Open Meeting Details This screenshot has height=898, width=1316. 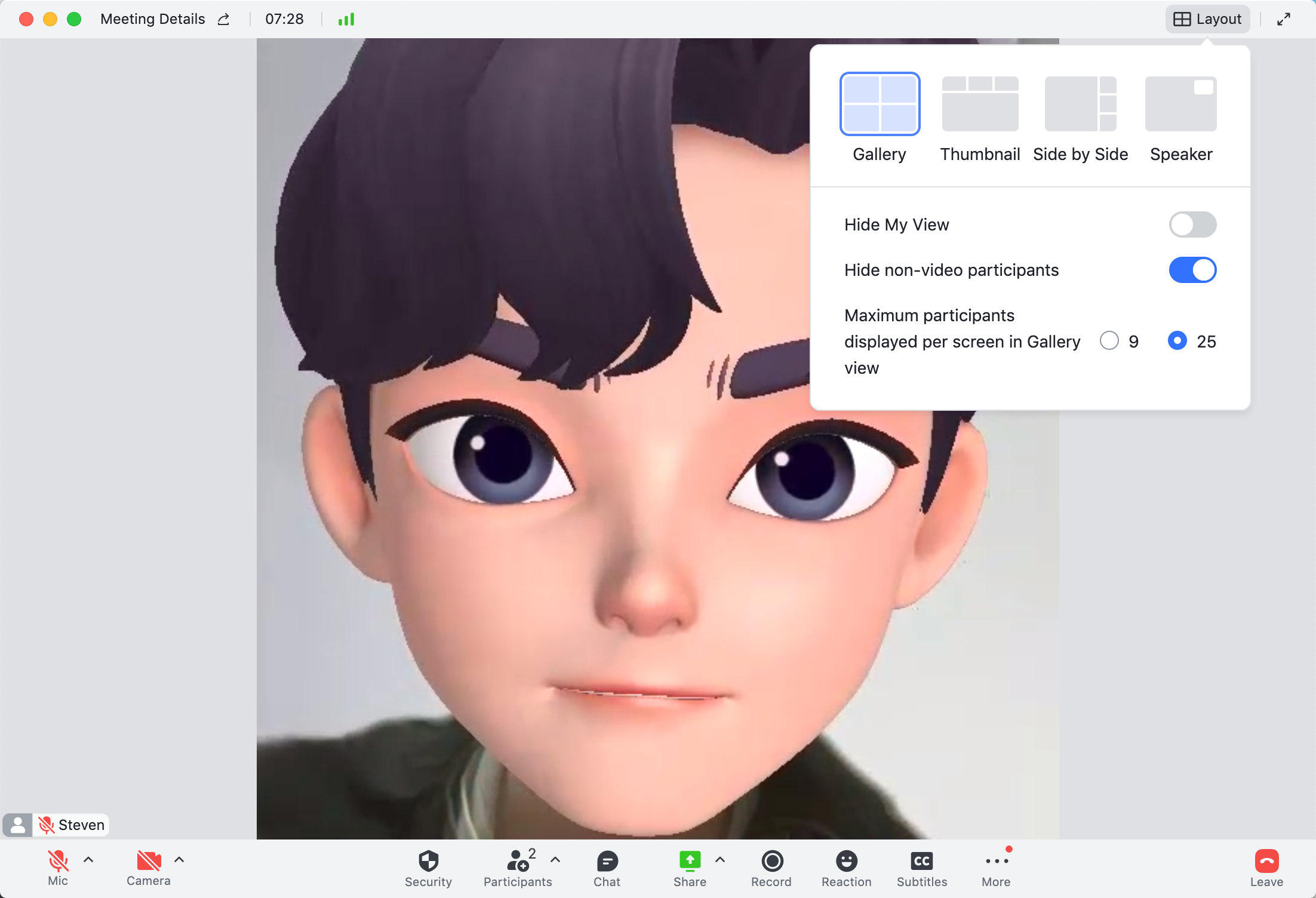coord(153,19)
